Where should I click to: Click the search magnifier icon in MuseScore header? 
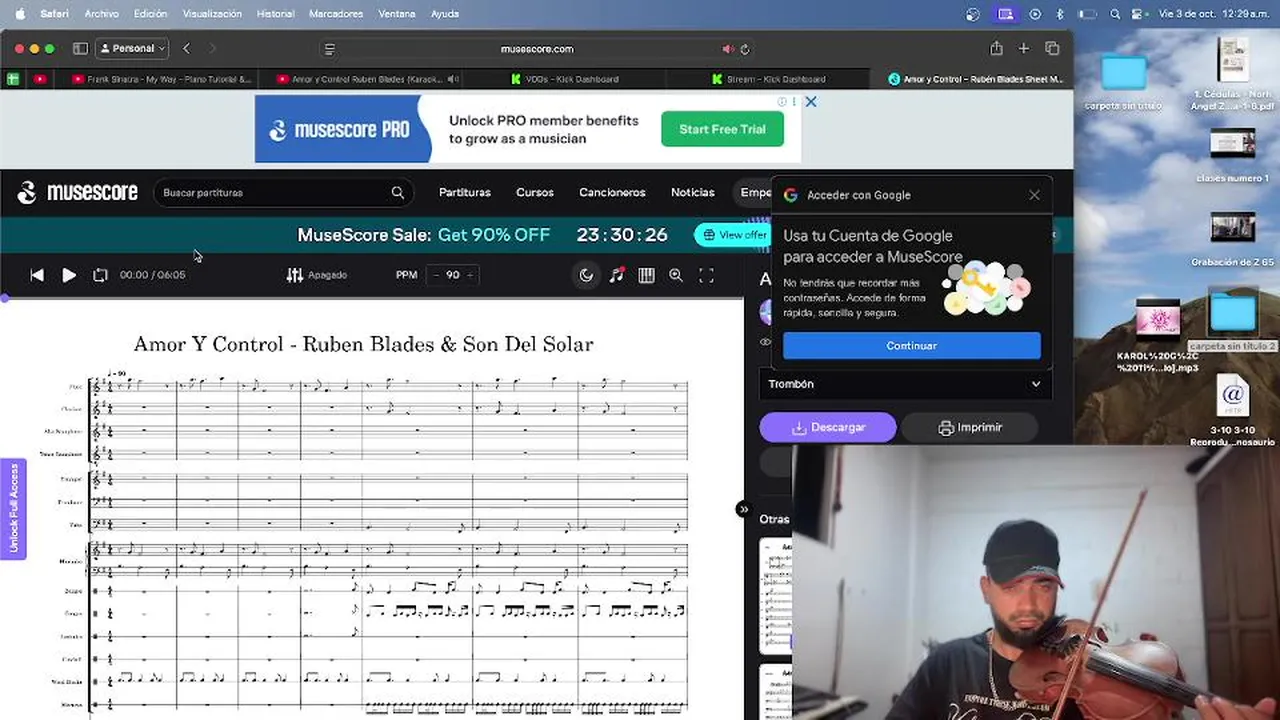398,193
